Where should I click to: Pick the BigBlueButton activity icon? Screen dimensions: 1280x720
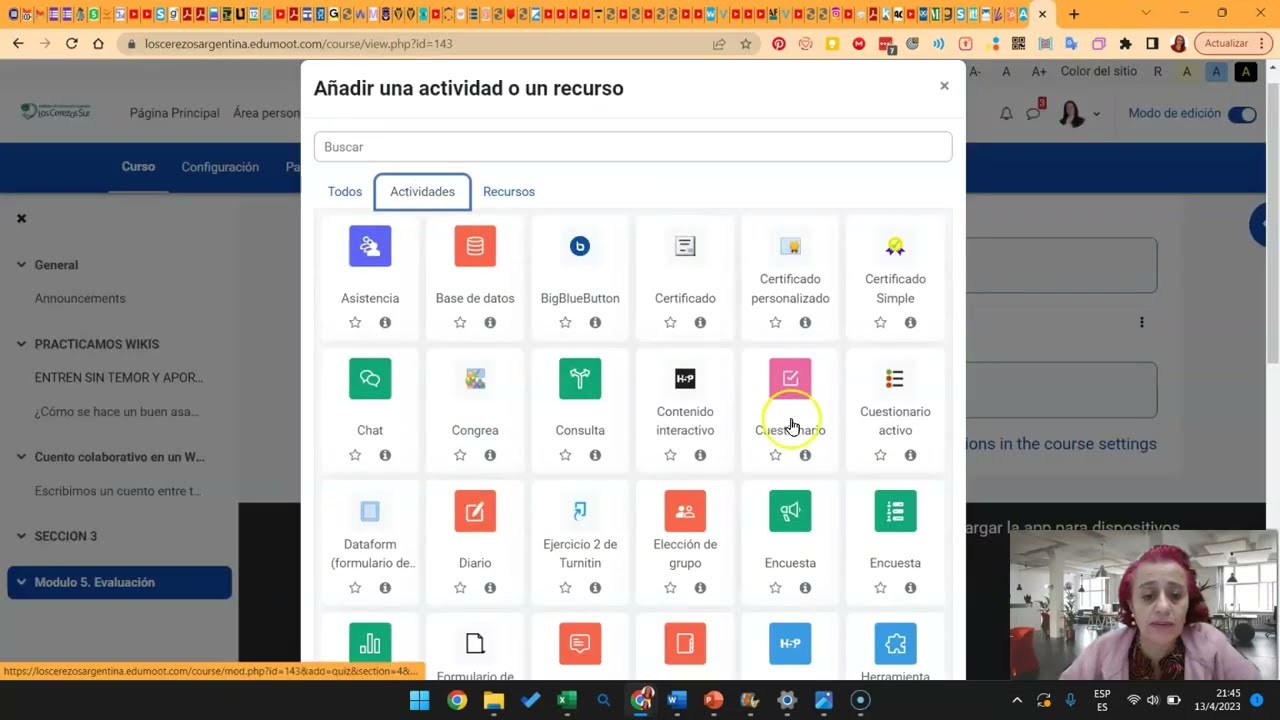pyautogui.click(x=580, y=246)
